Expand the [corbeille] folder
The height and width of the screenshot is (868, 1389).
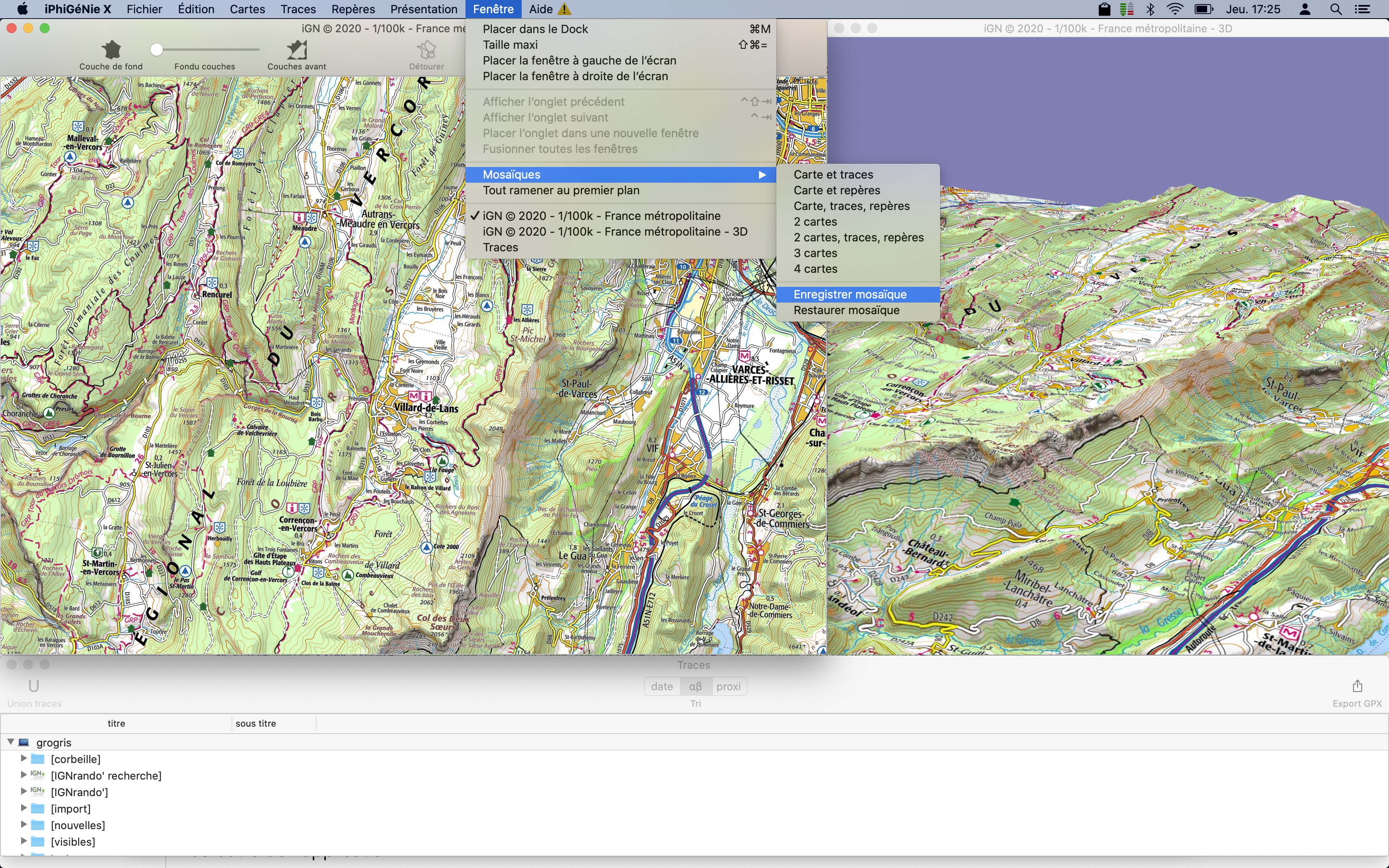coord(24,758)
